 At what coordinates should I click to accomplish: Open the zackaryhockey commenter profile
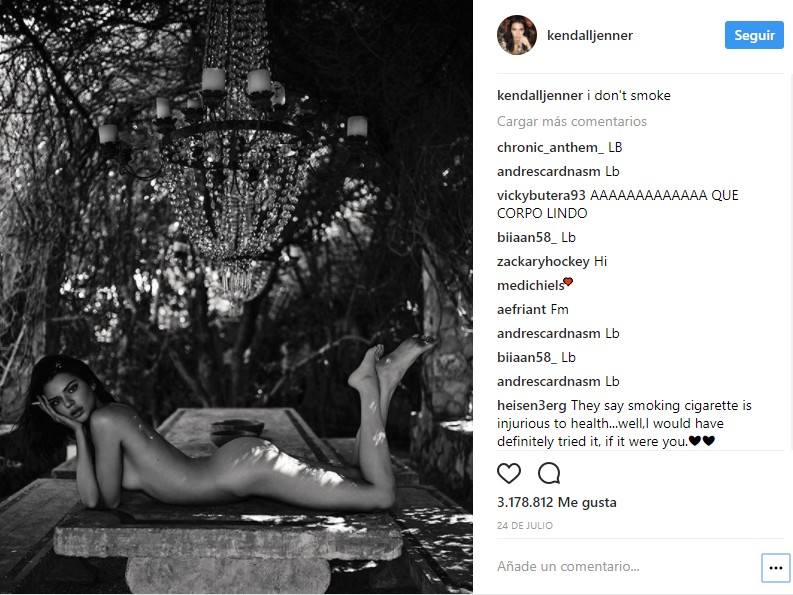point(543,262)
